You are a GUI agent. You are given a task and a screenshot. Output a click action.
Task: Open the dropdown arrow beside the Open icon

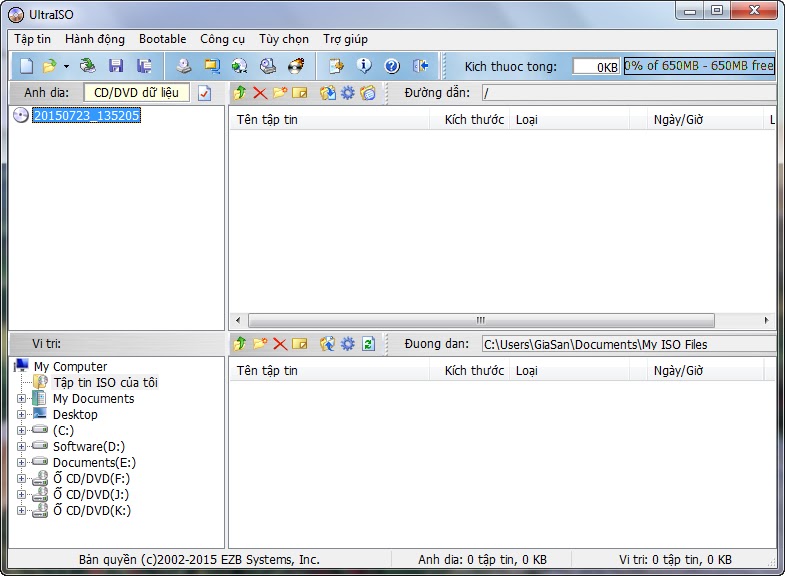pos(66,66)
